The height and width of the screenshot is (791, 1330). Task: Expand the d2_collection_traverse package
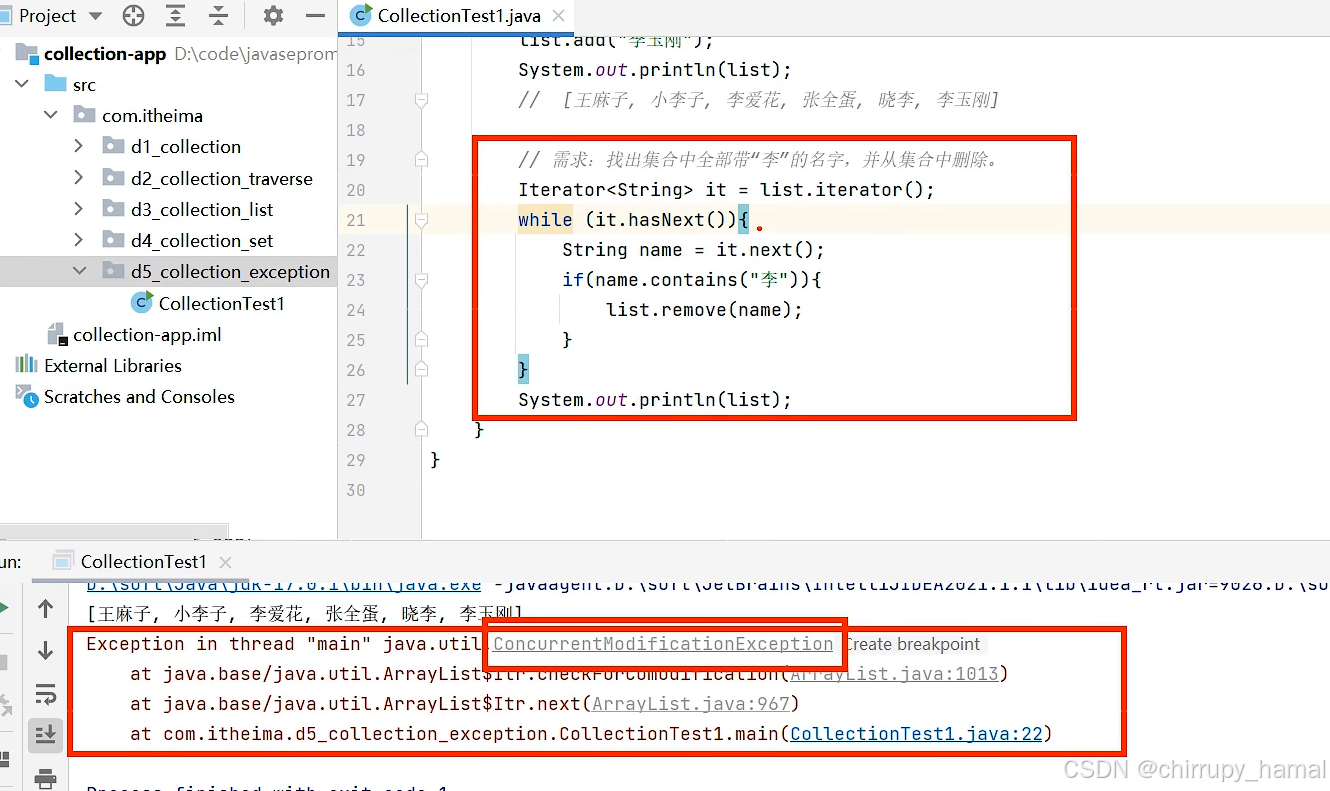point(79,179)
